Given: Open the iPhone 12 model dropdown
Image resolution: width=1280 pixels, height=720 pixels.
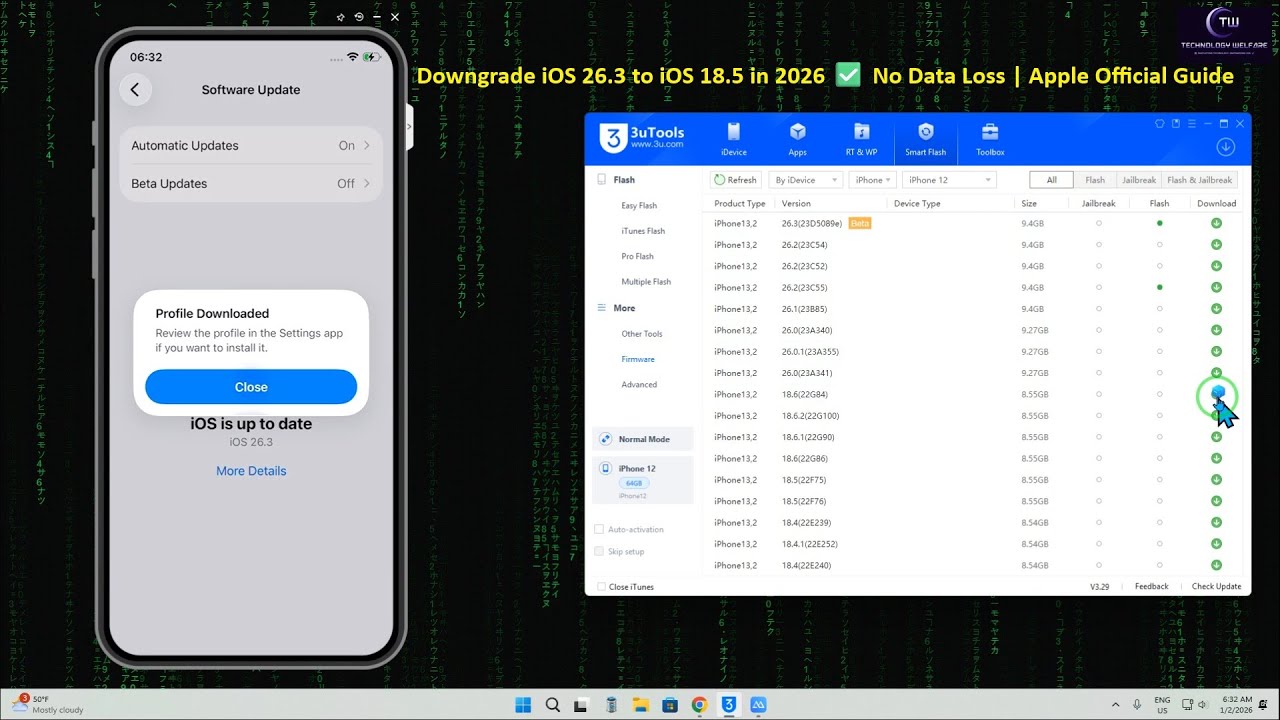Looking at the screenshot, I should coord(949,180).
